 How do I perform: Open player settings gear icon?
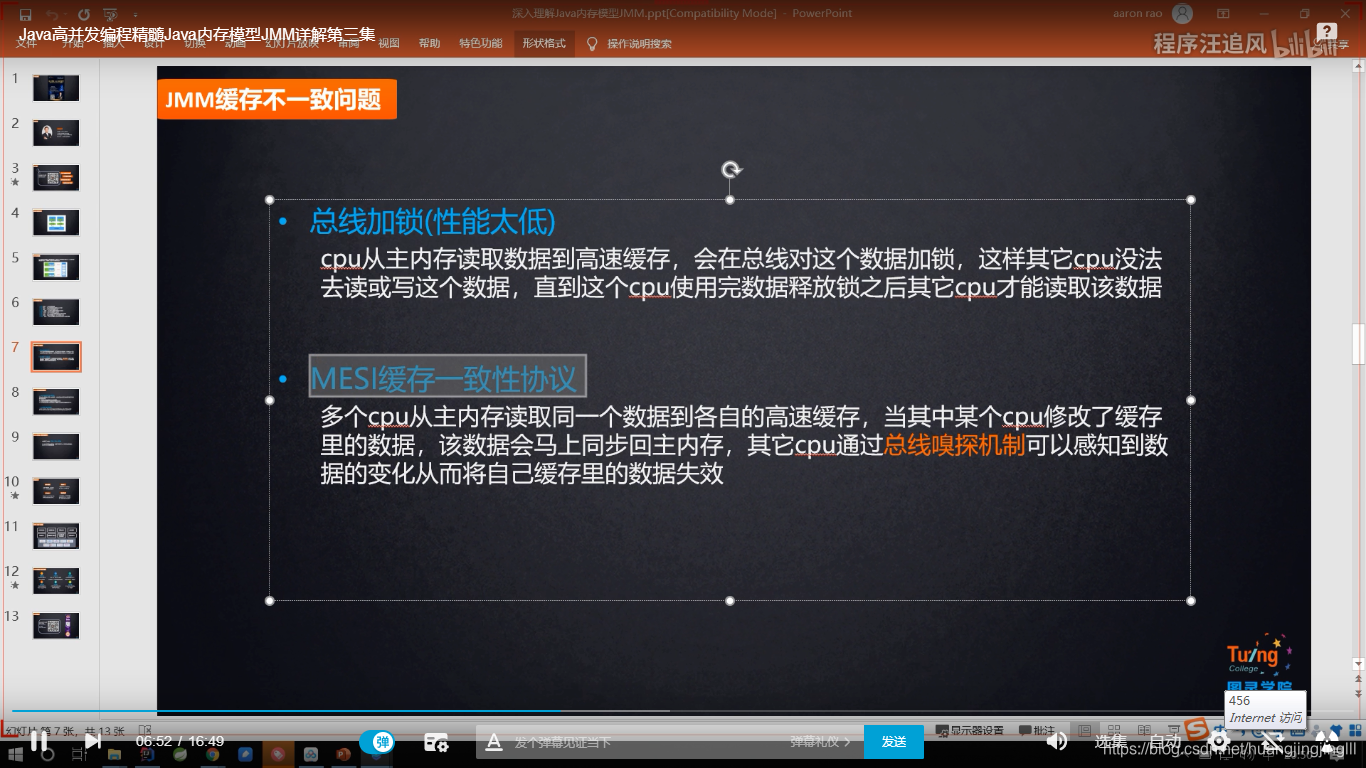(1219, 741)
